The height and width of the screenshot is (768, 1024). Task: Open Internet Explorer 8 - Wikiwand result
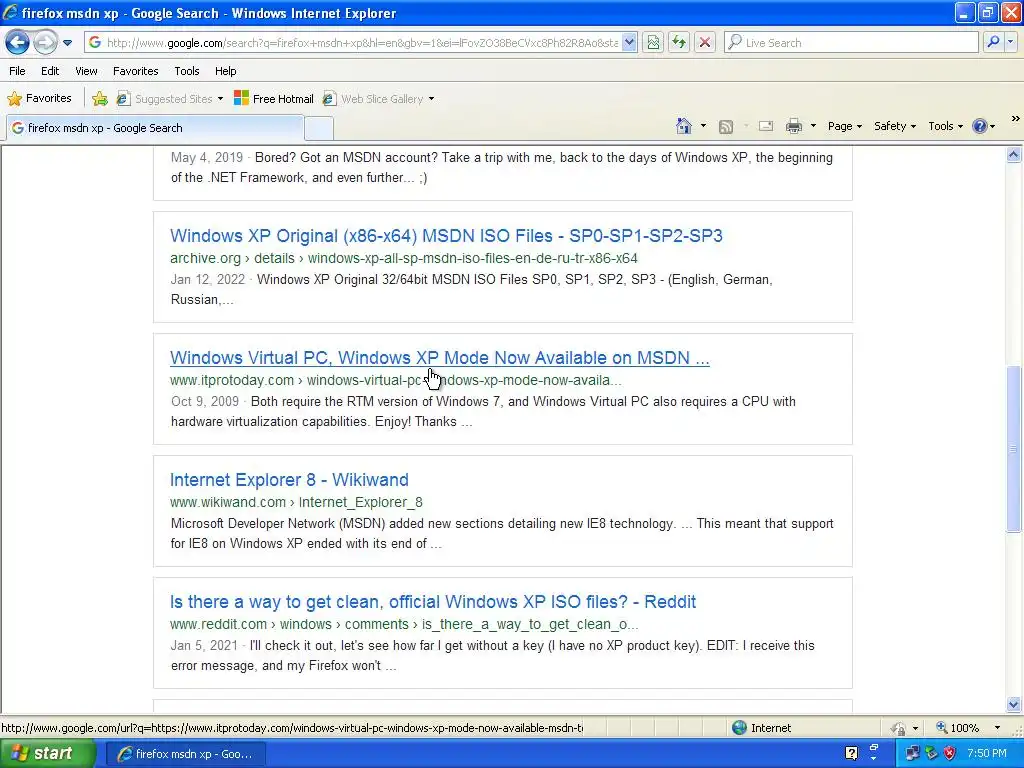289,480
